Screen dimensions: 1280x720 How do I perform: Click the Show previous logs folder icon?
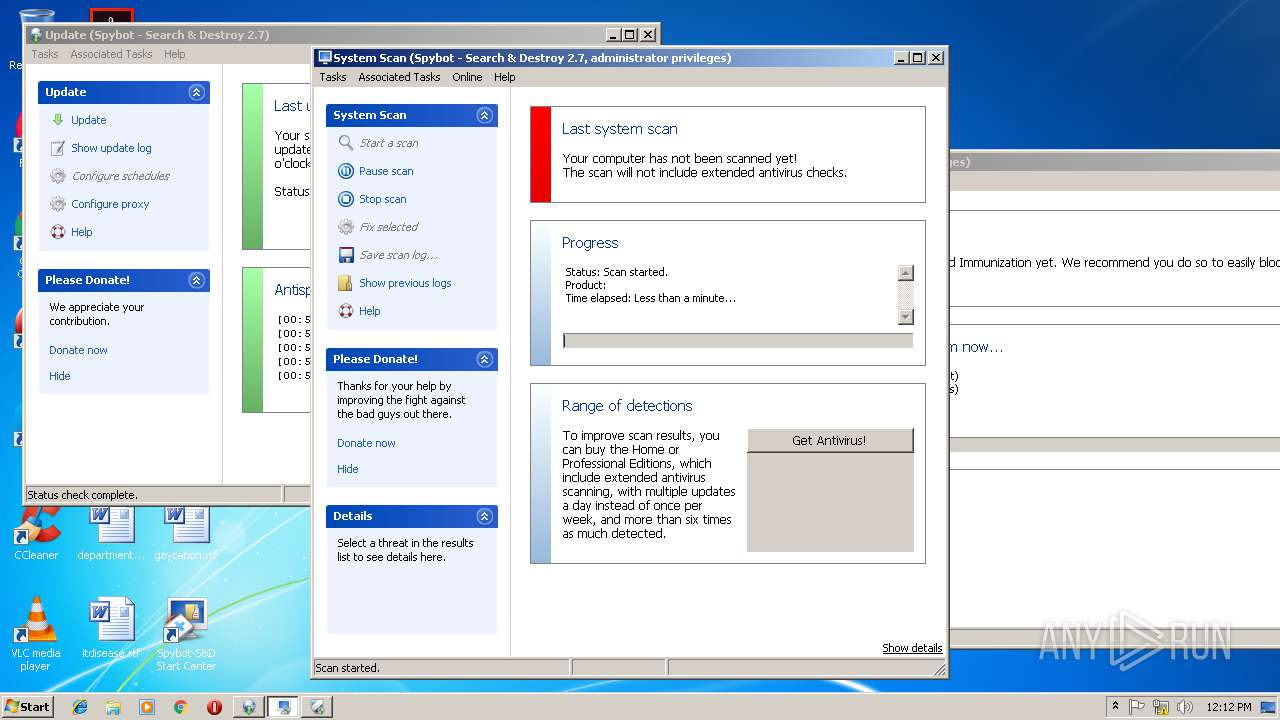[x=346, y=283]
